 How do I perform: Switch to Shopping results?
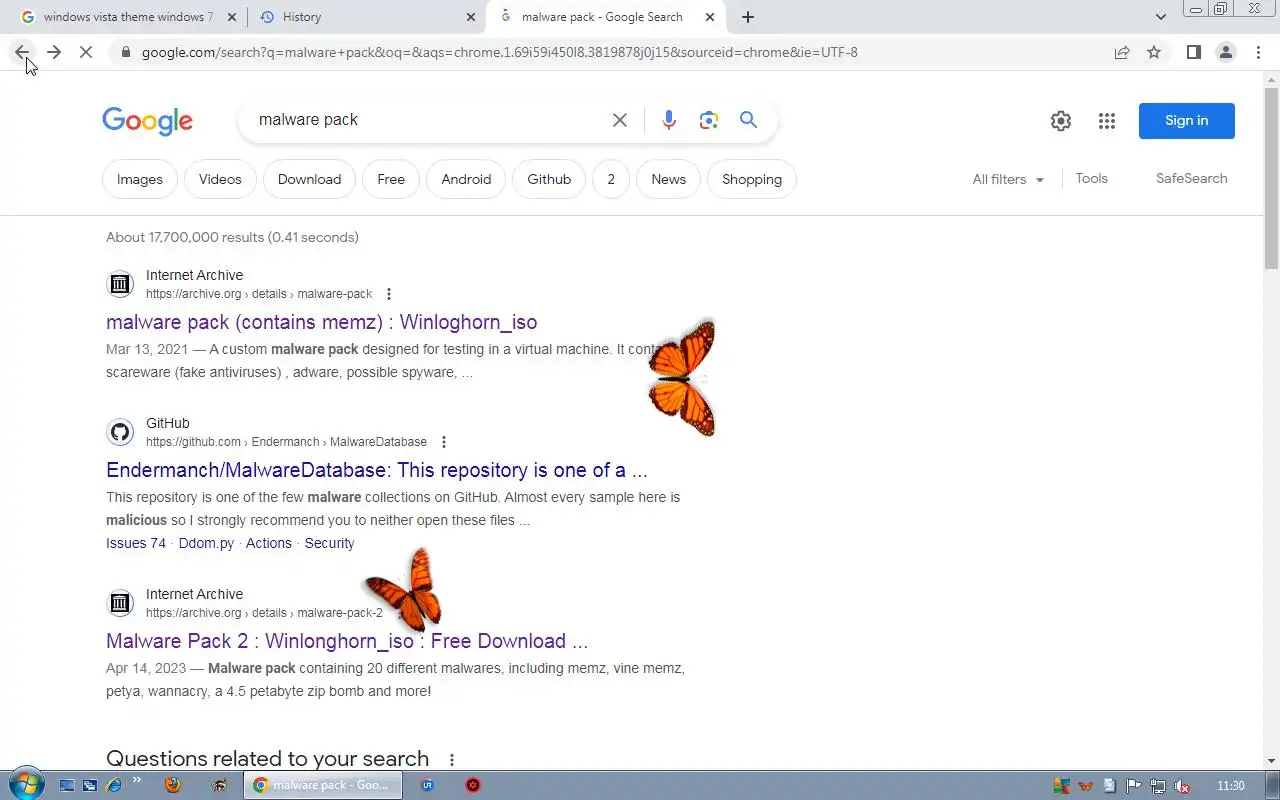[752, 179]
